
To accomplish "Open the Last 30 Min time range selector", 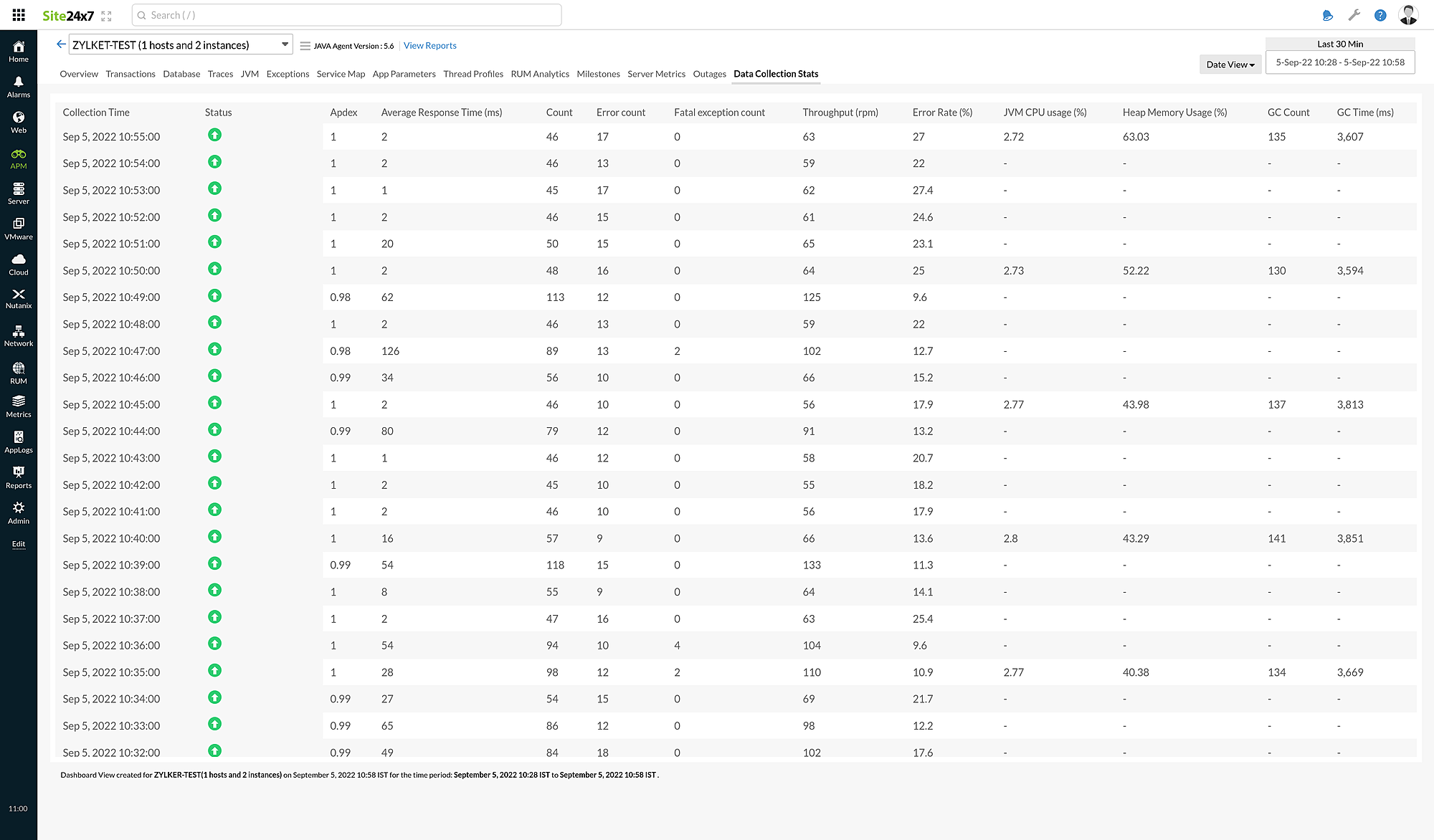I will (x=1340, y=44).
